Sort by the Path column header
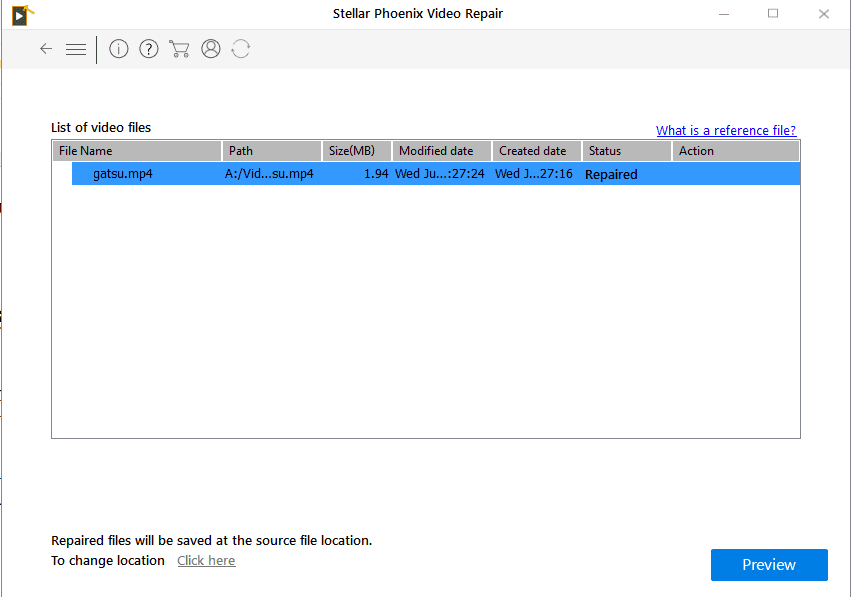 [x=271, y=151]
